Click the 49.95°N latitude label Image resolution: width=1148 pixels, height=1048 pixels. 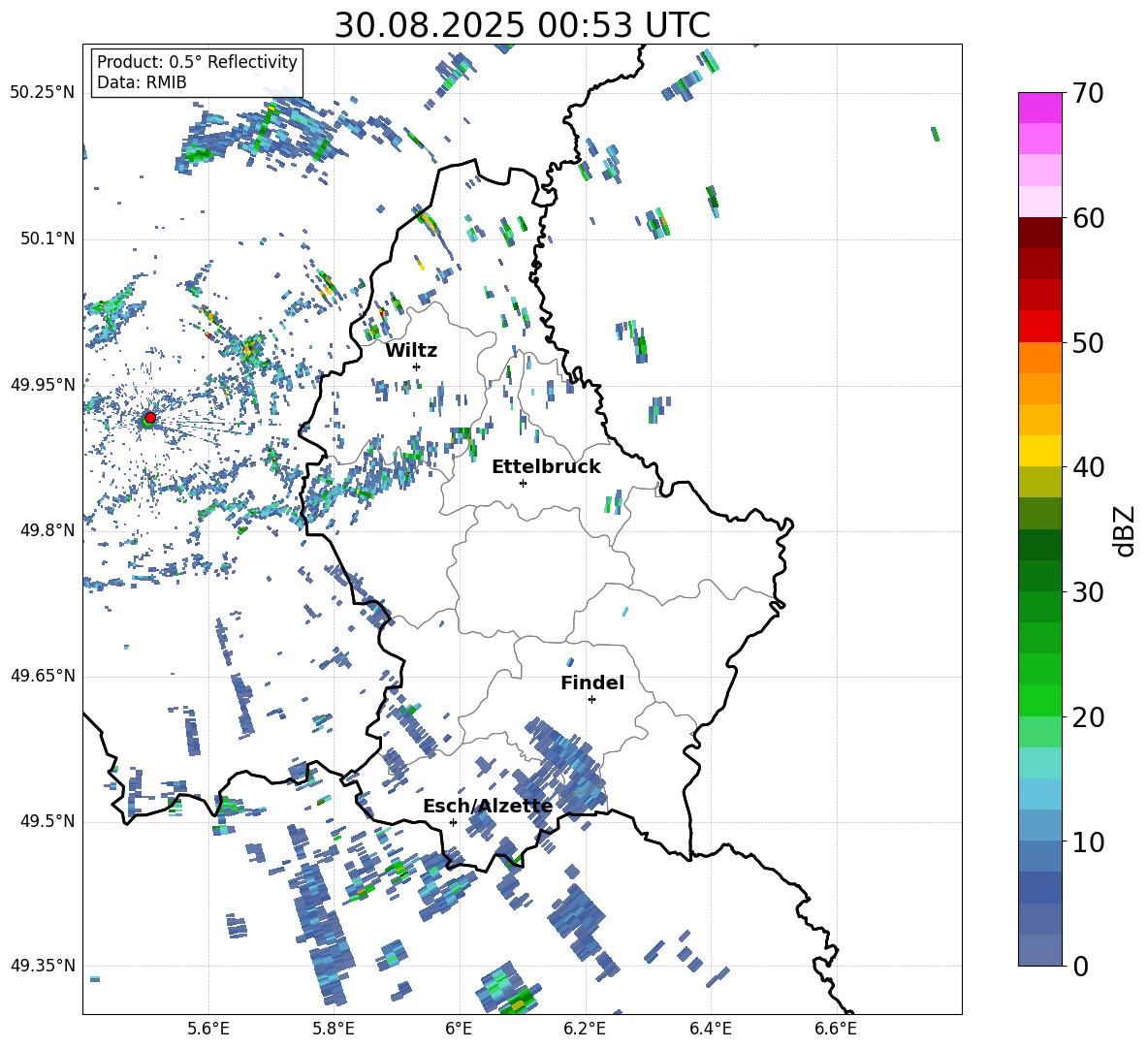pyautogui.click(x=43, y=385)
